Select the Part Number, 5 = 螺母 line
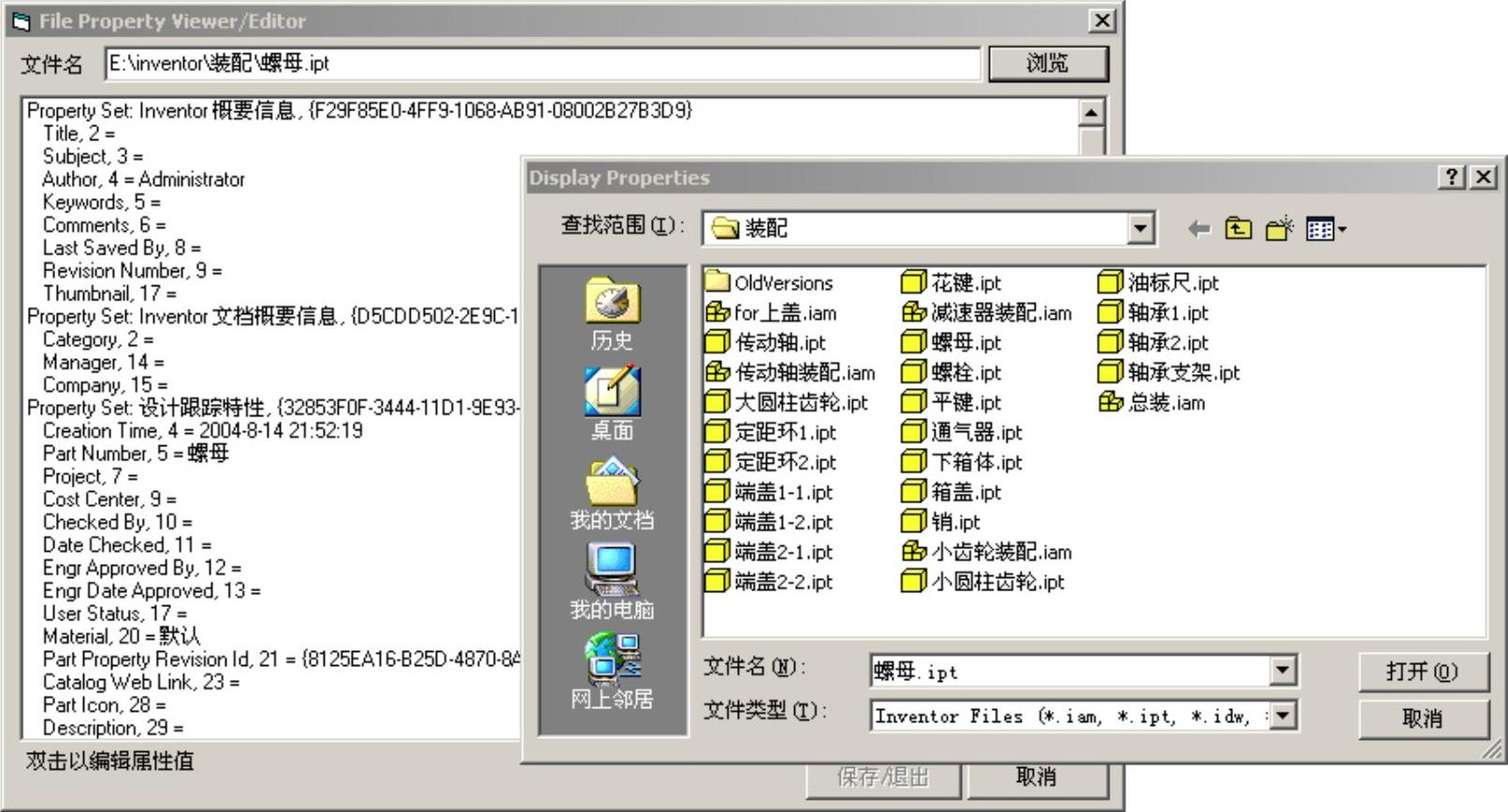Screen dimensions: 1508x812 coord(136,453)
